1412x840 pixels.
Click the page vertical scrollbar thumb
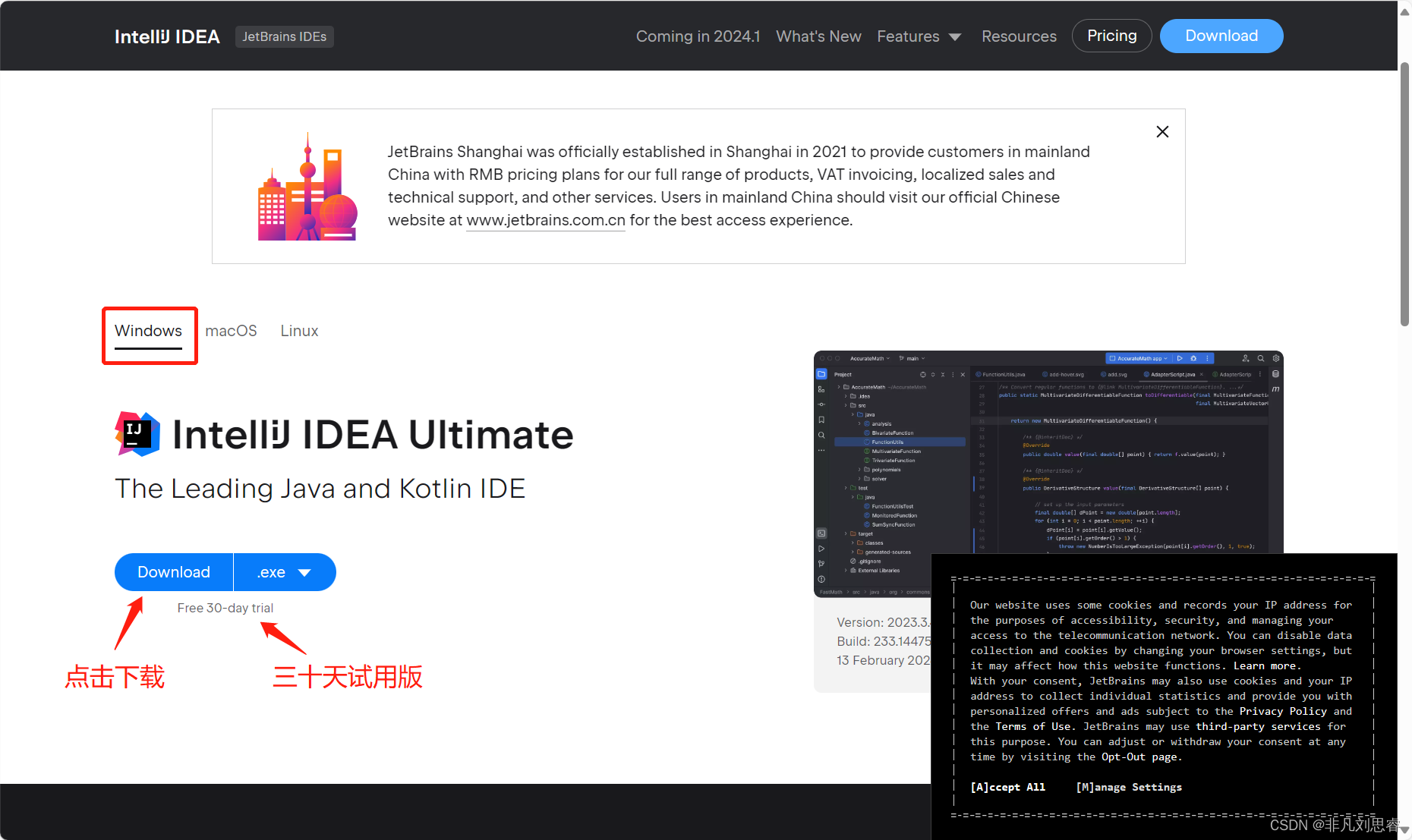[1405, 193]
